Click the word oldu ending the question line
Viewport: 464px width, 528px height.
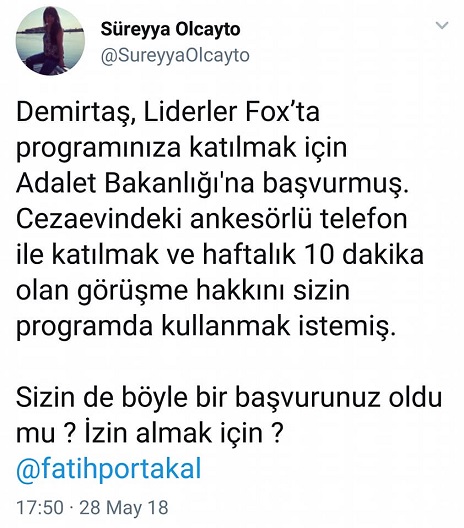(x=416, y=397)
